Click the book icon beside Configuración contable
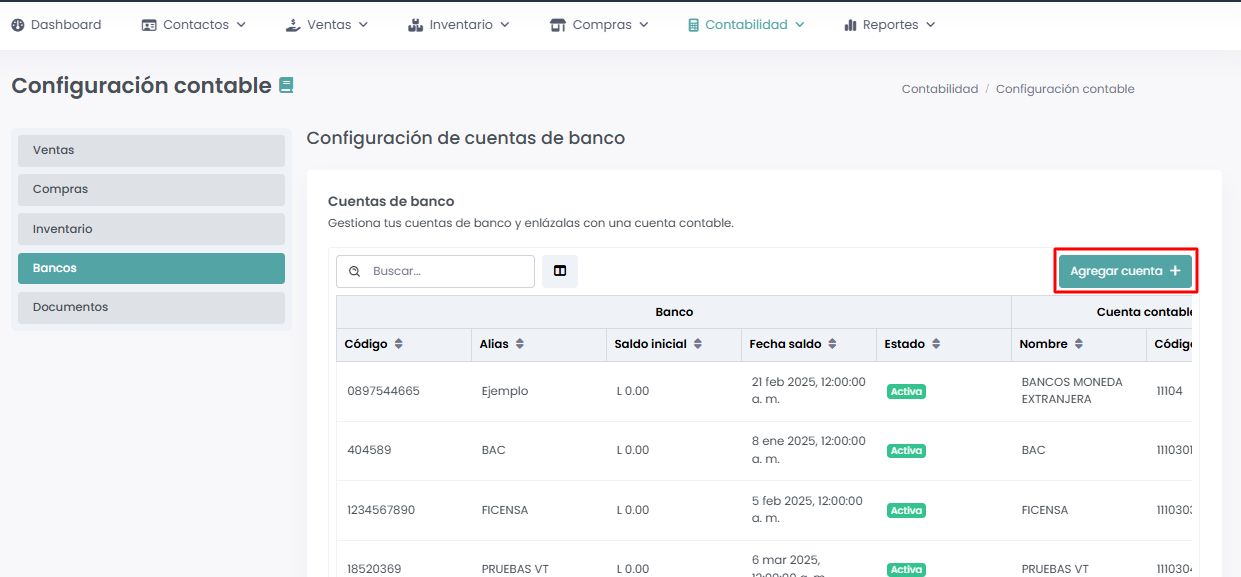This screenshot has width=1241, height=577. click(286, 86)
